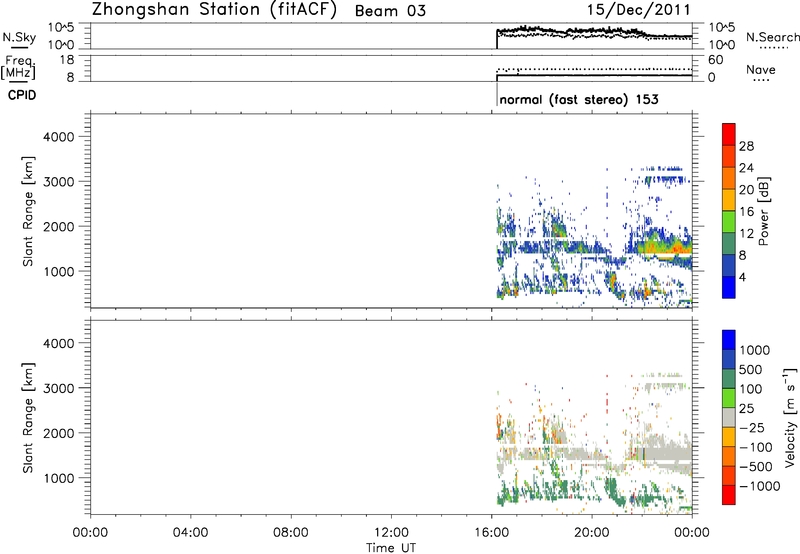Click the '16:00' time tick label

click(491, 533)
